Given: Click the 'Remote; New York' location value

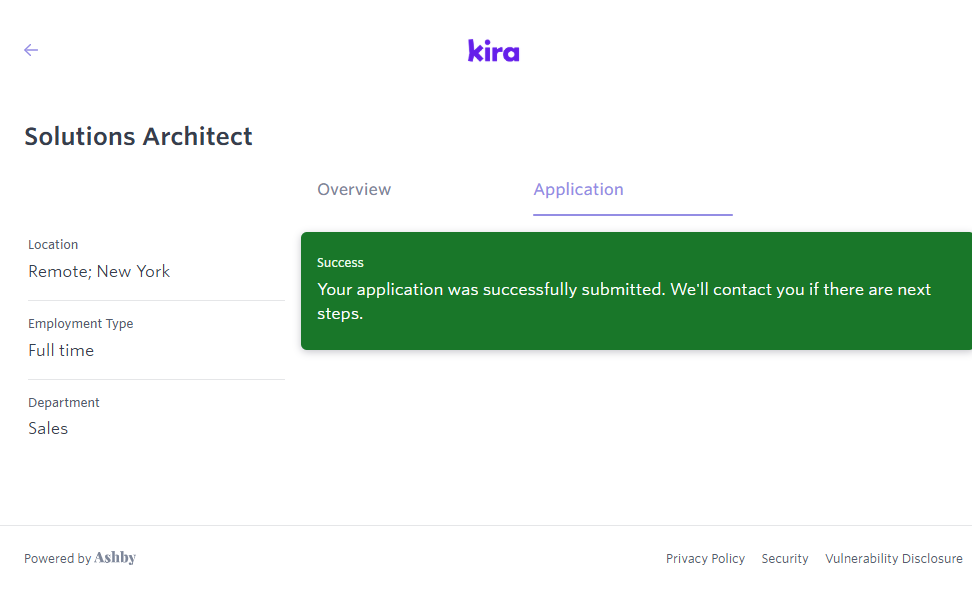Looking at the screenshot, I should (x=99, y=271).
